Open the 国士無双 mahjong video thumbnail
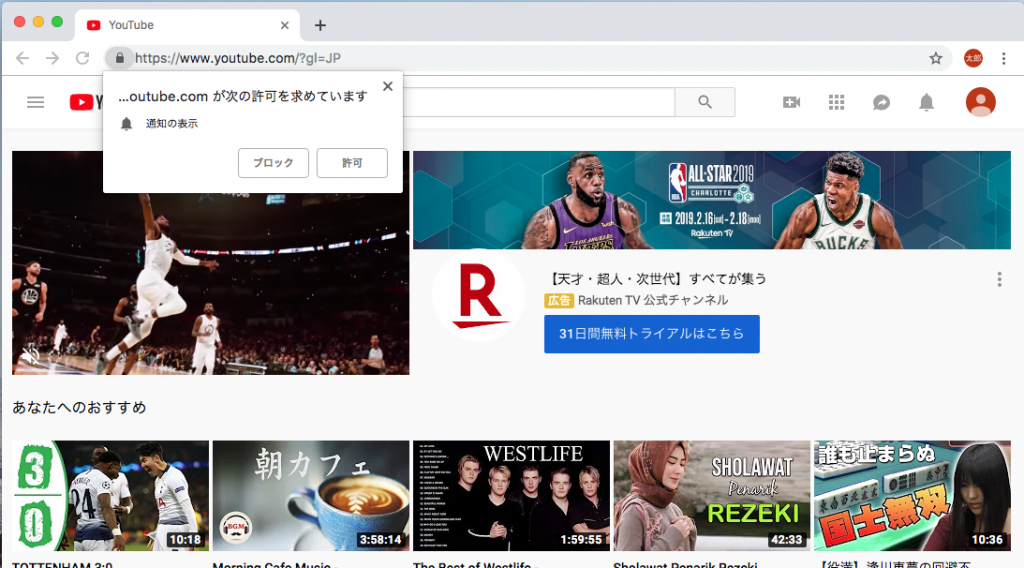The height and width of the screenshot is (568, 1024). pyautogui.click(x=912, y=496)
